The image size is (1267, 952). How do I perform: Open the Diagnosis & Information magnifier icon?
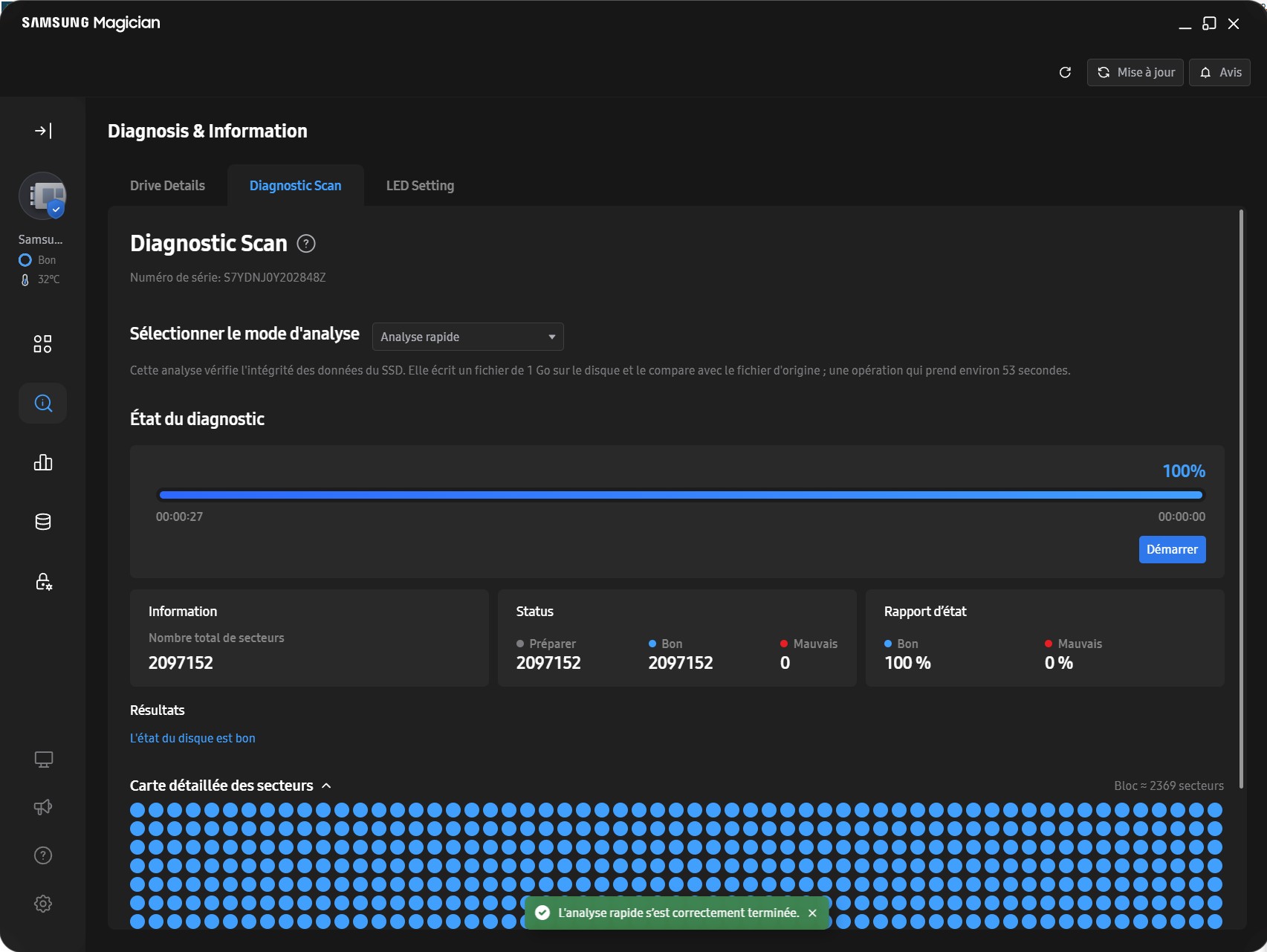[x=43, y=404]
